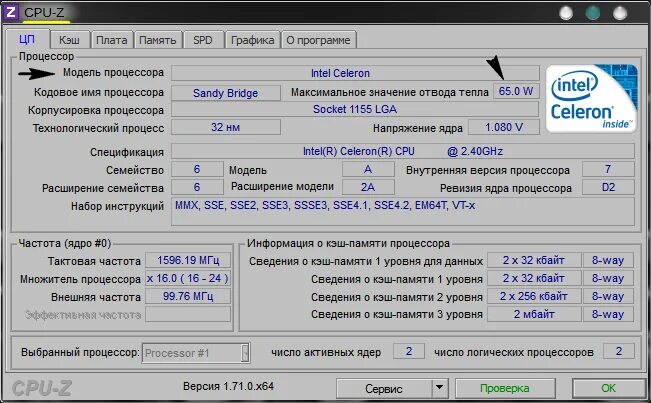
Task: Click the Внутренняя версия процессора value 7
Action: 608,169
